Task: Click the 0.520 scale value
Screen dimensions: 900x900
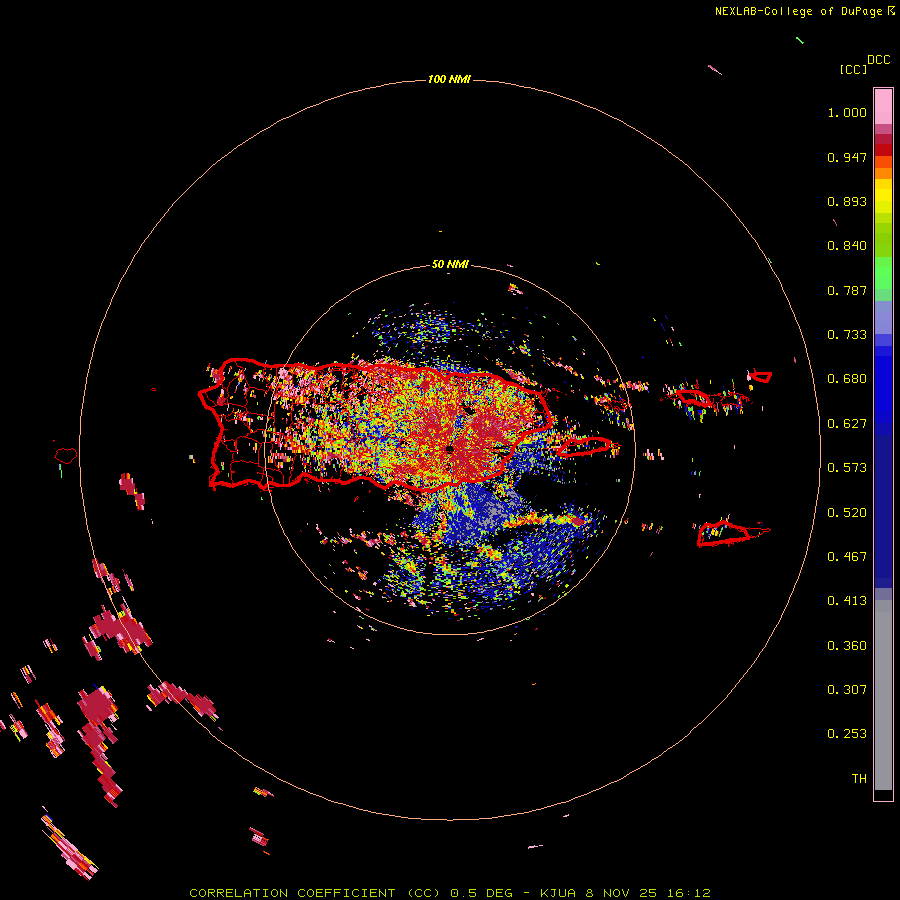Action: (x=847, y=513)
